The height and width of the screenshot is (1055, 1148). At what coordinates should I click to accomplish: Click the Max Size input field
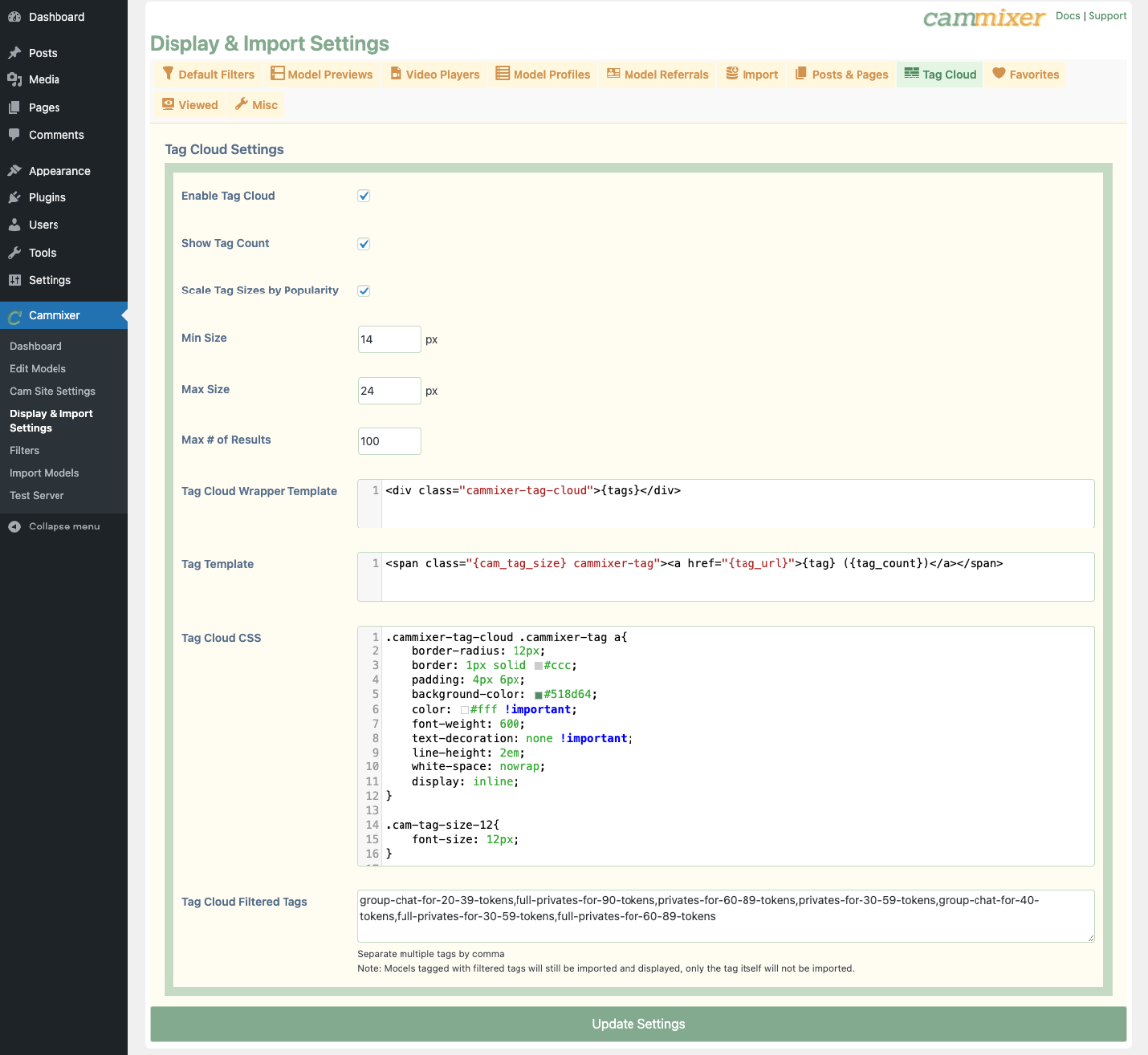(390, 391)
